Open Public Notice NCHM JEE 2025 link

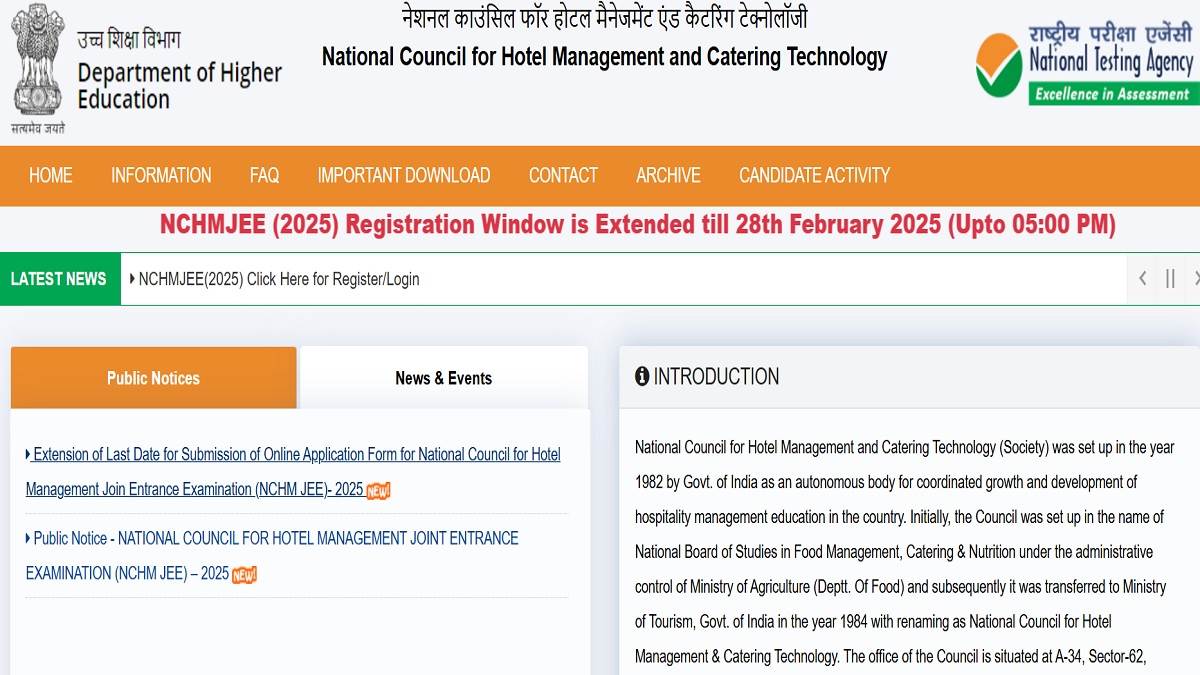272,556
